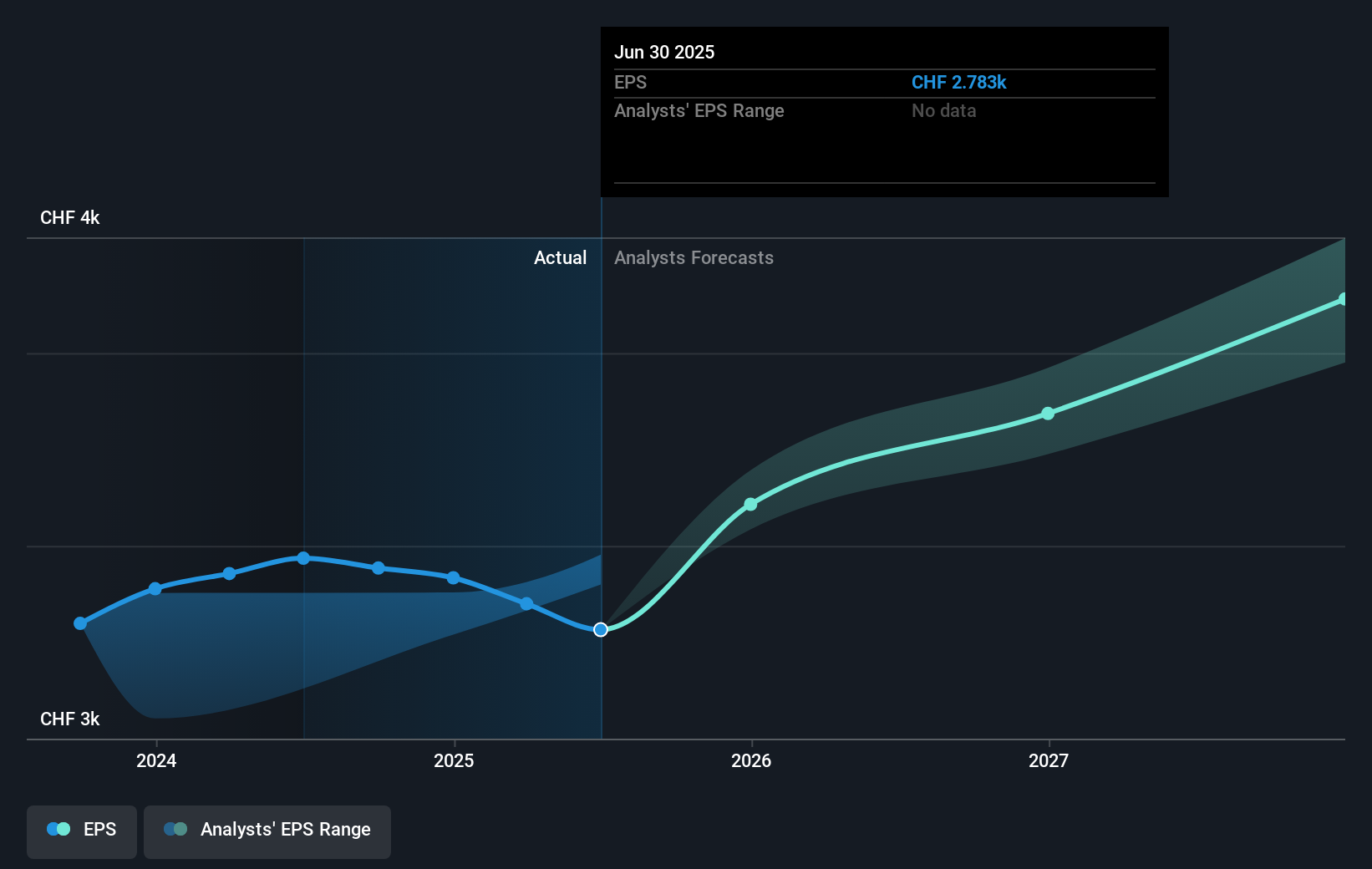Select the peak EPS data point mid-2024
Screen dimensions: 1372x869
pyautogui.click(x=303, y=558)
